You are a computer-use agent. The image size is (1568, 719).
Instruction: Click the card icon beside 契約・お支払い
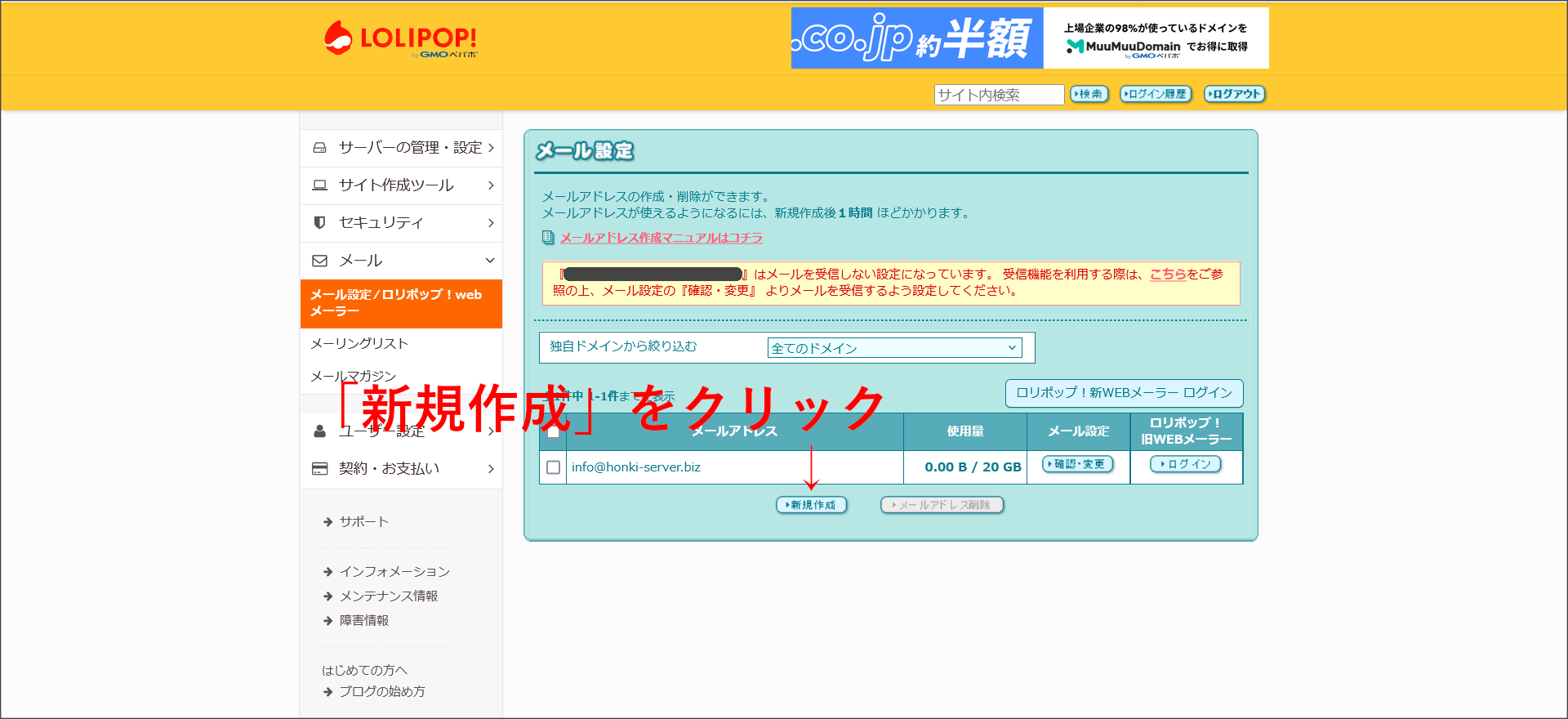(x=320, y=468)
